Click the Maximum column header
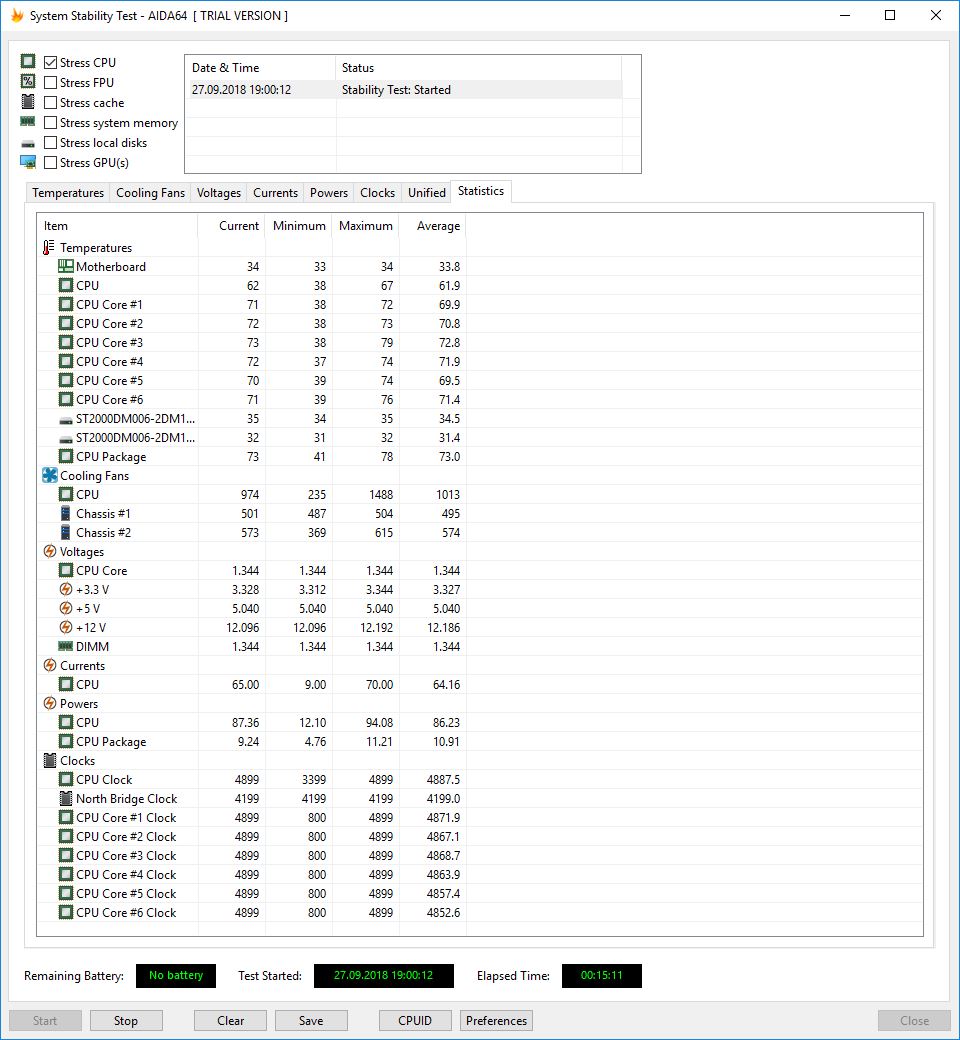 tap(366, 226)
